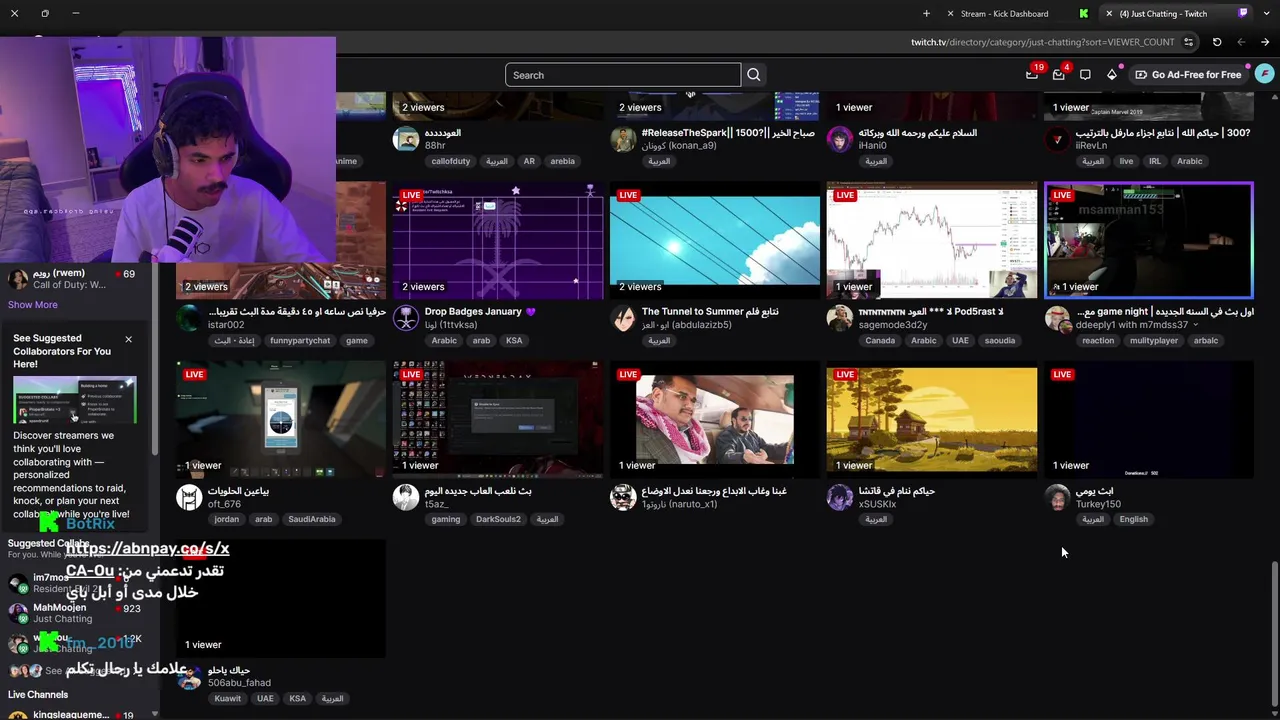The height and width of the screenshot is (720, 1280).
Task: Open the whispers chat bubble icon
Action: tap(1085, 75)
